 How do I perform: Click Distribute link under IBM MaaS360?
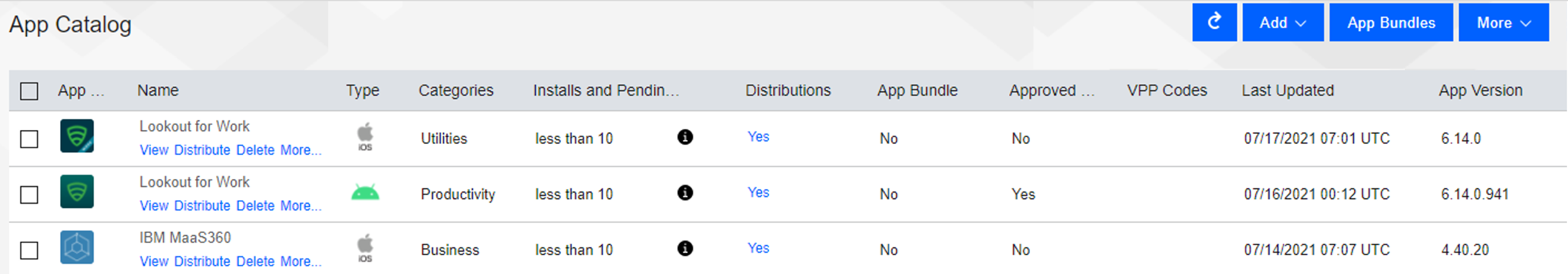[x=202, y=262]
